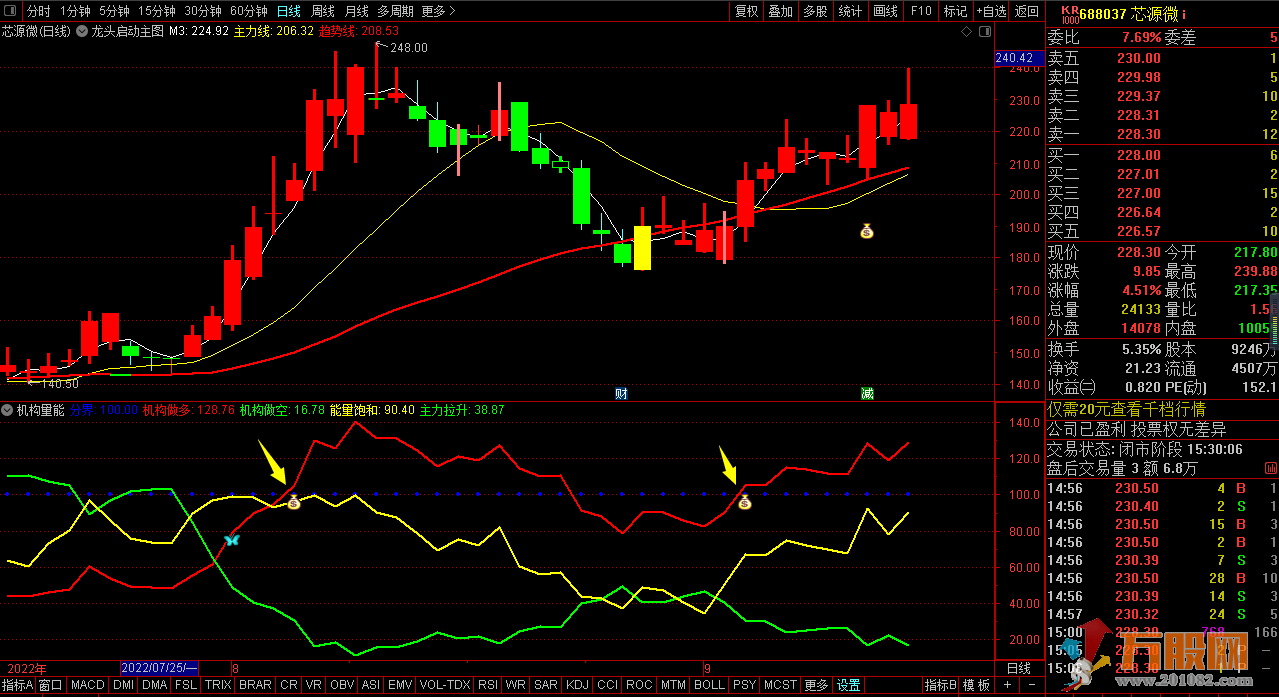
Task: Open 指标B indicator group tab
Action: pyautogui.click(x=940, y=685)
